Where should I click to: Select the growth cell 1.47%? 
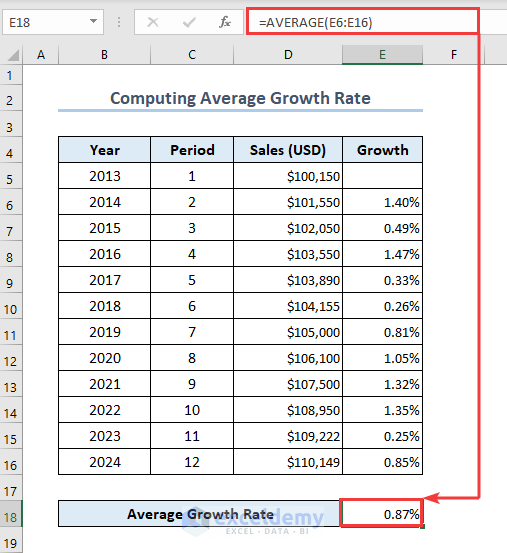coord(383,254)
